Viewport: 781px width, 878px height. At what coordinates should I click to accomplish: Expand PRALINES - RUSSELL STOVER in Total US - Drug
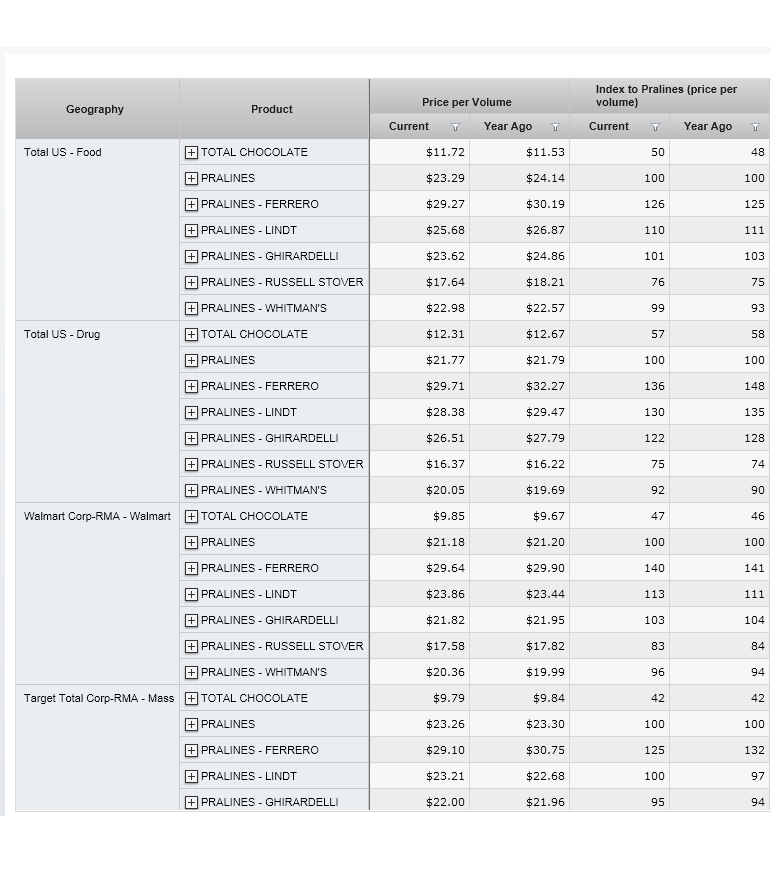[x=191, y=465]
